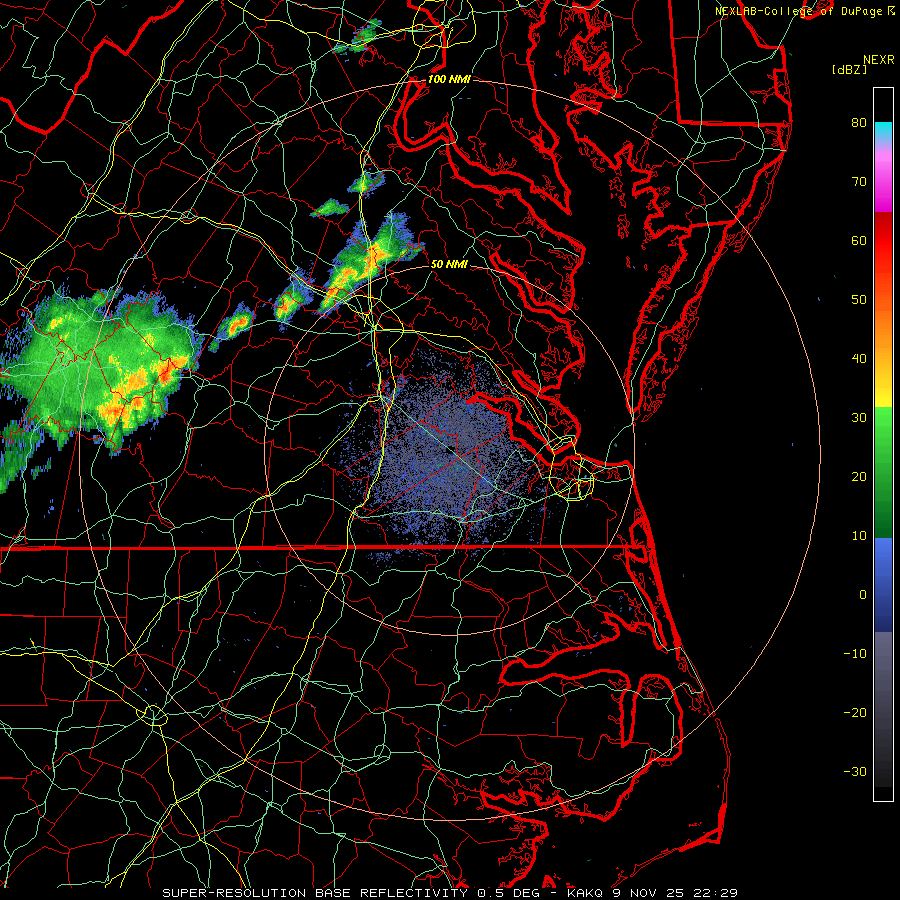
Task: Click the -20 dBZ scale label
Action: (x=855, y=712)
